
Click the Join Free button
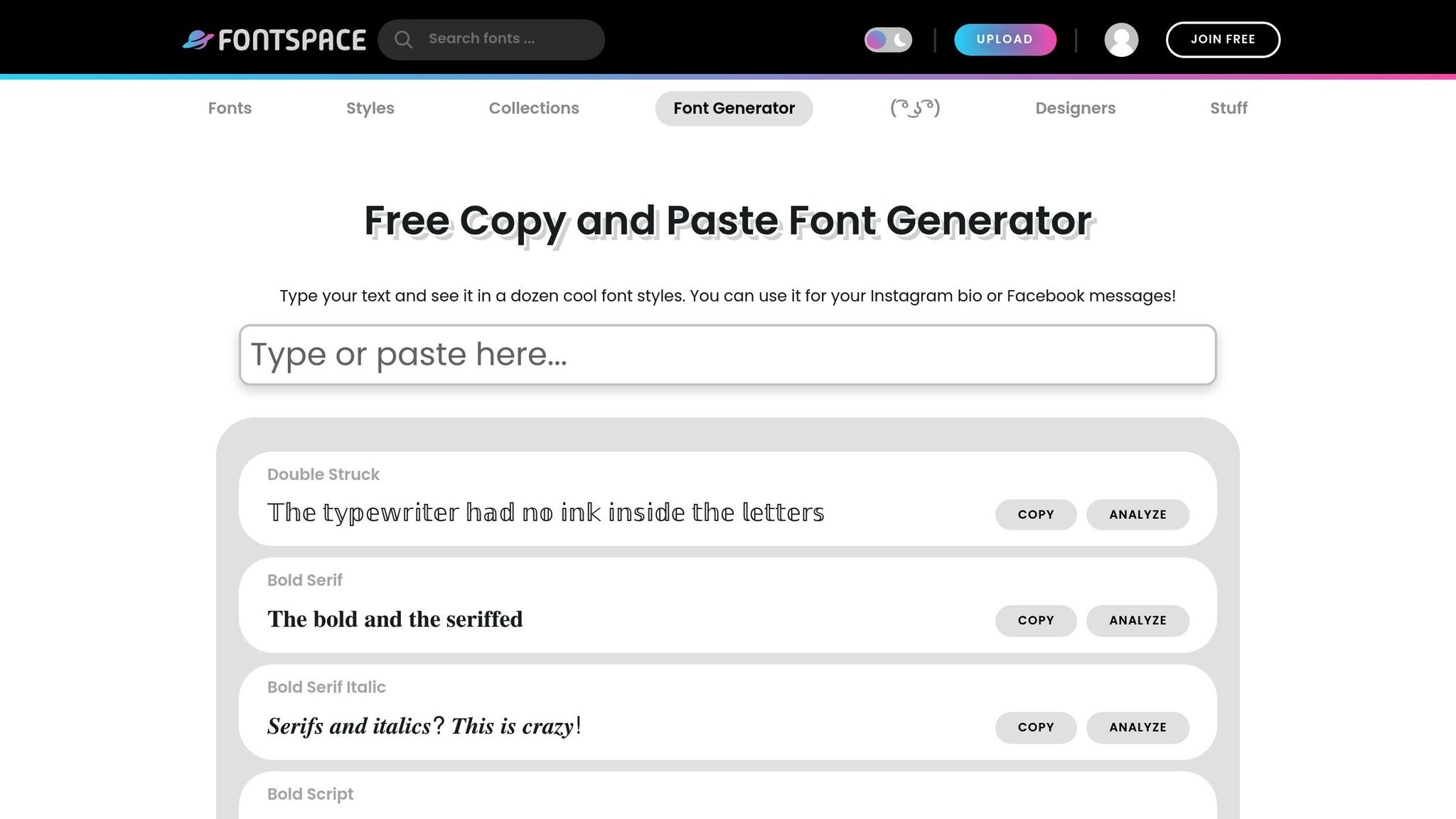coord(1223,40)
